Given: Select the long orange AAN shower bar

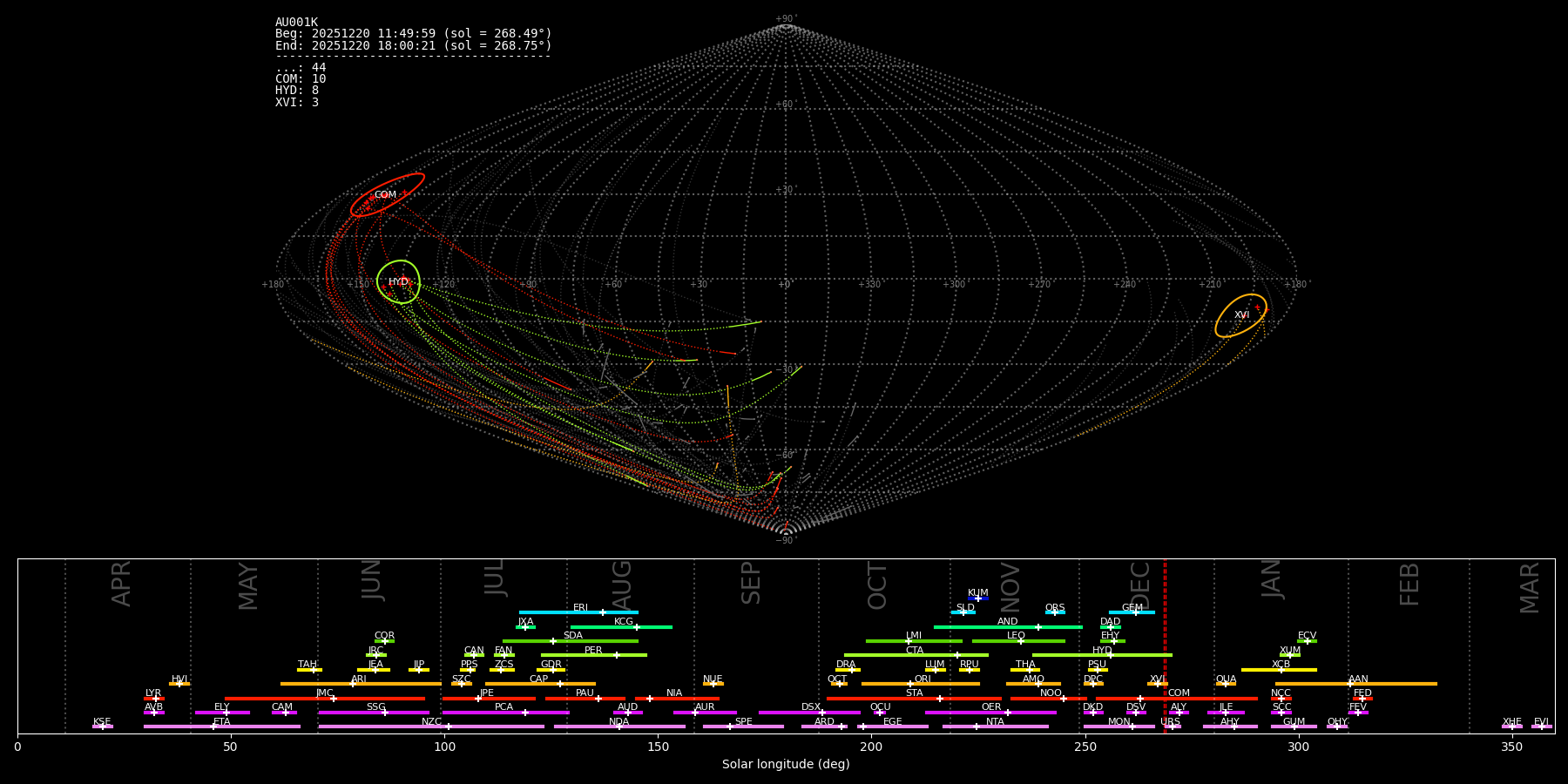Looking at the screenshot, I should pos(1356,684).
